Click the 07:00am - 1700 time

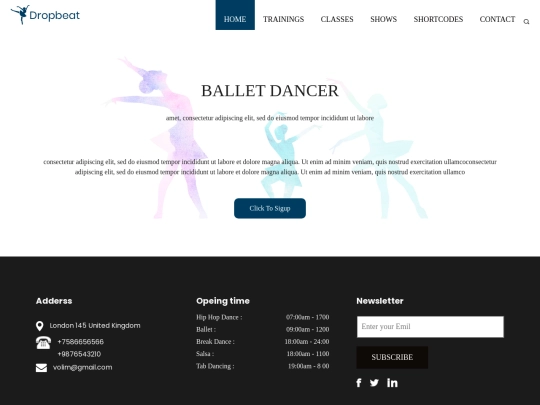[x=308, y=317]
